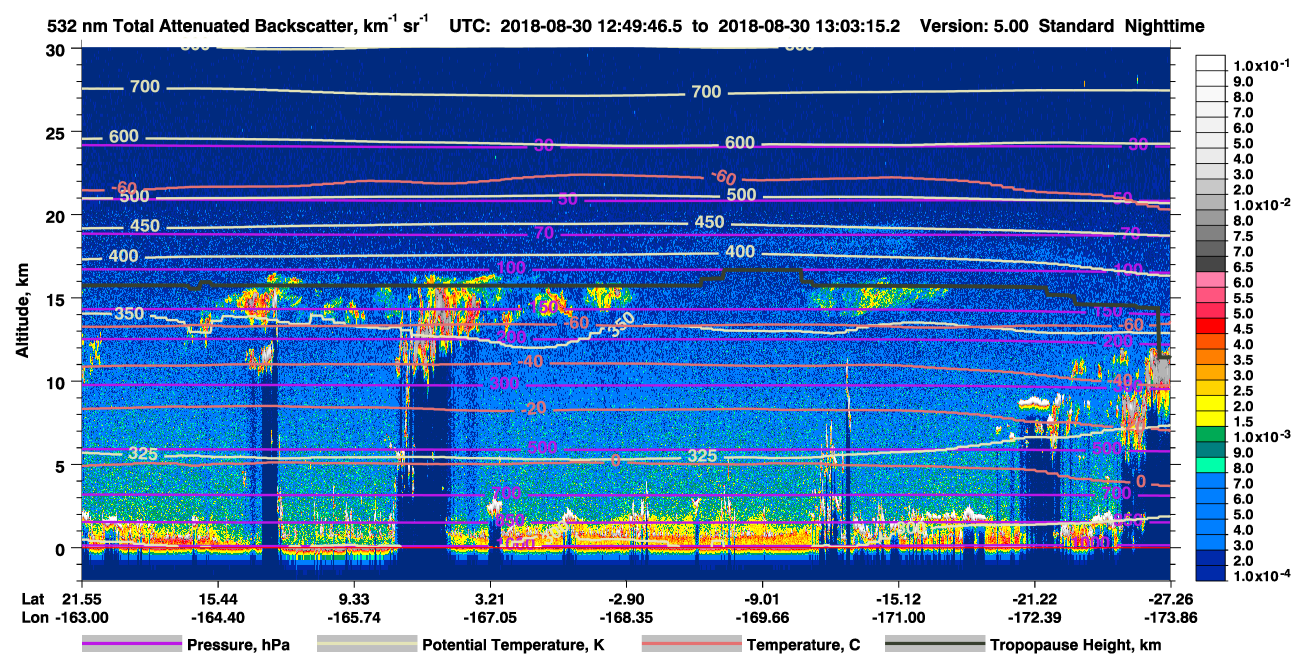
Task: Click the Potential Temperature legend line sample
Action: point(367,645)
